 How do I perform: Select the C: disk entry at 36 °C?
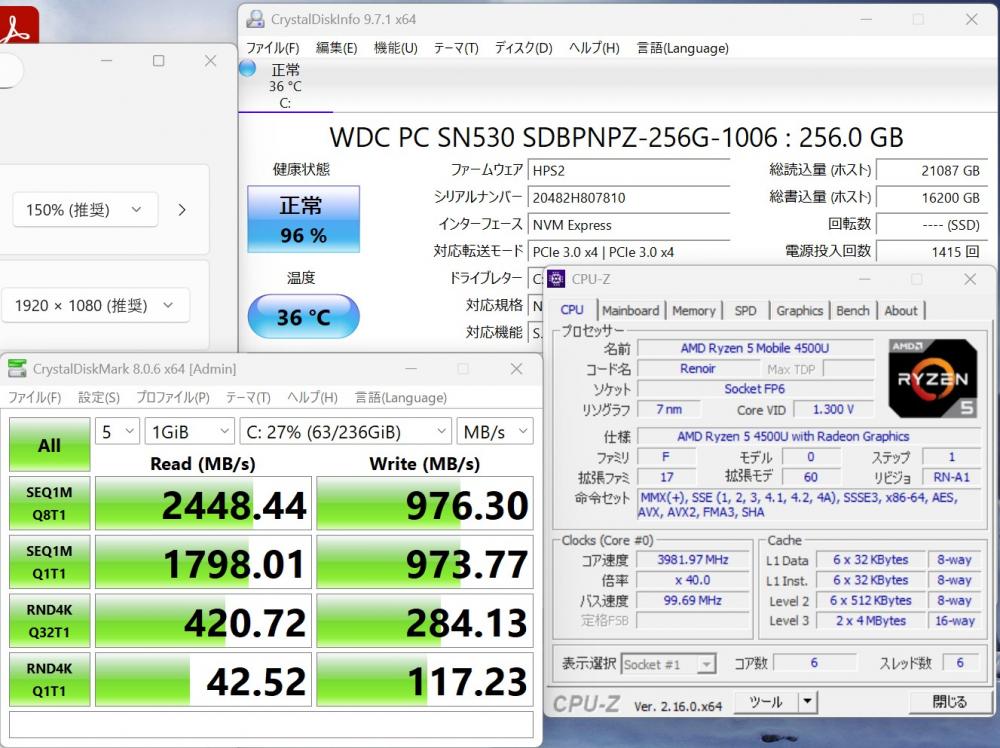tap(285, 86)
